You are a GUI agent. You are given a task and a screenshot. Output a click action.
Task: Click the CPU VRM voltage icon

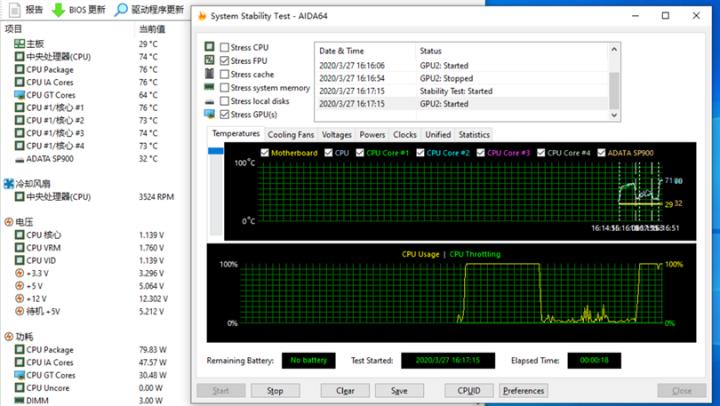click(19, 248)
